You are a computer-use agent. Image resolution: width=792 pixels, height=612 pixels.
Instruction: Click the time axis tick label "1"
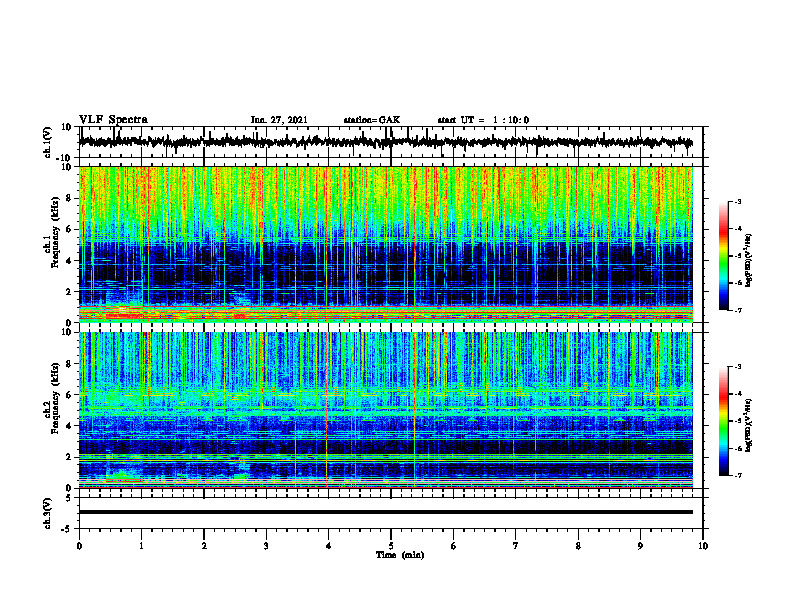(141, 546)
